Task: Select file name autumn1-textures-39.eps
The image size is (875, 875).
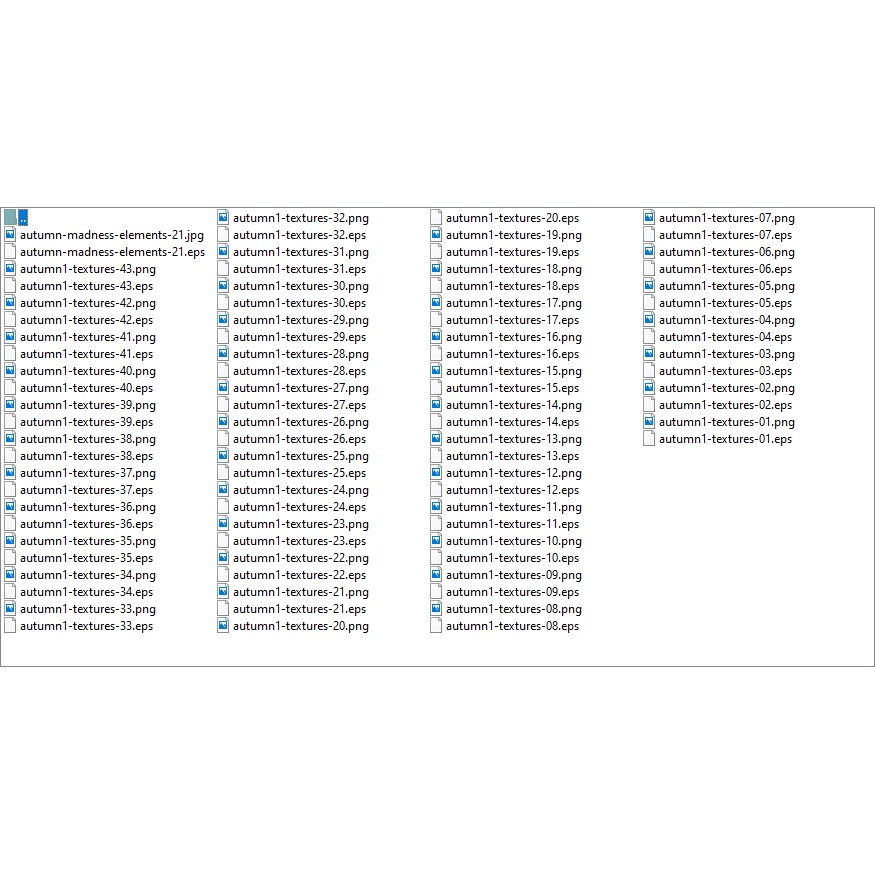Action: tap(86, 422)
